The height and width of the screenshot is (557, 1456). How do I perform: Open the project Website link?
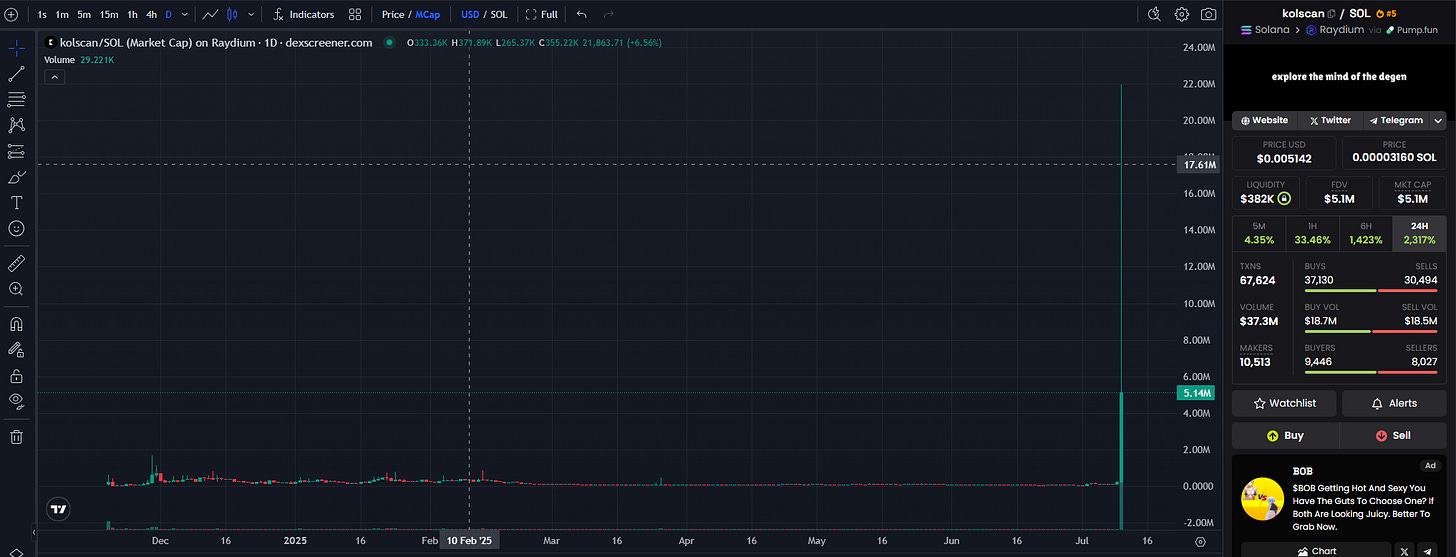(x=1264, y=120)
